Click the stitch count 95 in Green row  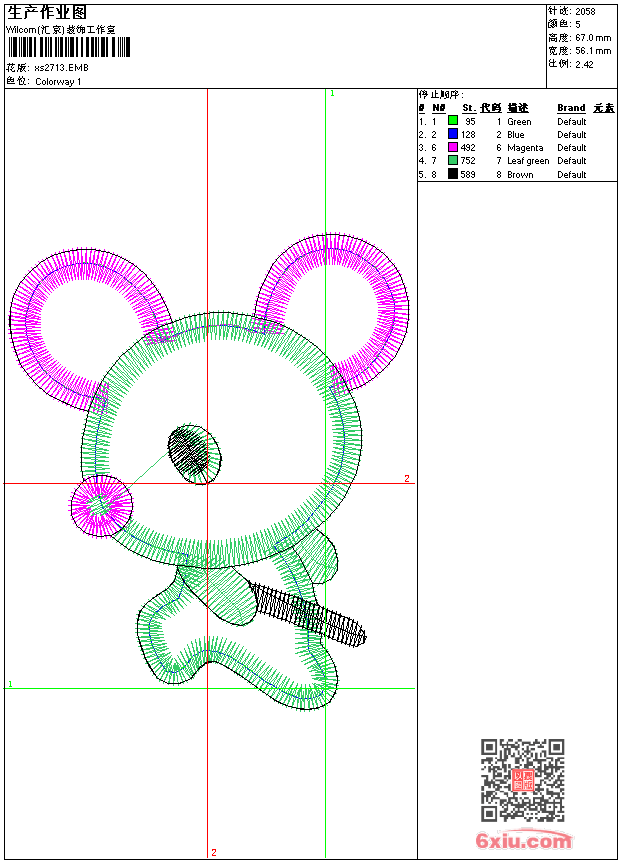tap(470, 122)
